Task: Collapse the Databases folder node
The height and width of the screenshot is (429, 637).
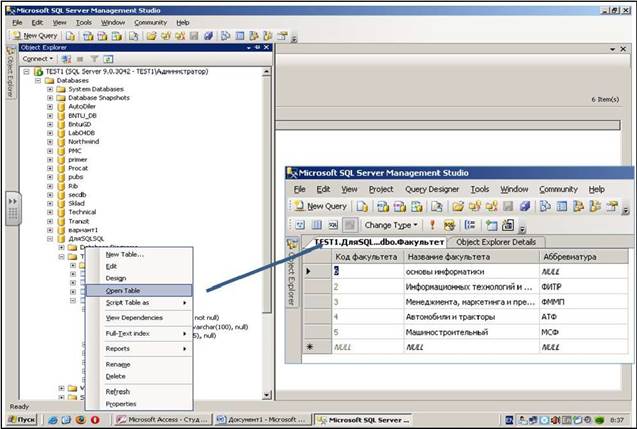Action: click(x=38, y=81)
